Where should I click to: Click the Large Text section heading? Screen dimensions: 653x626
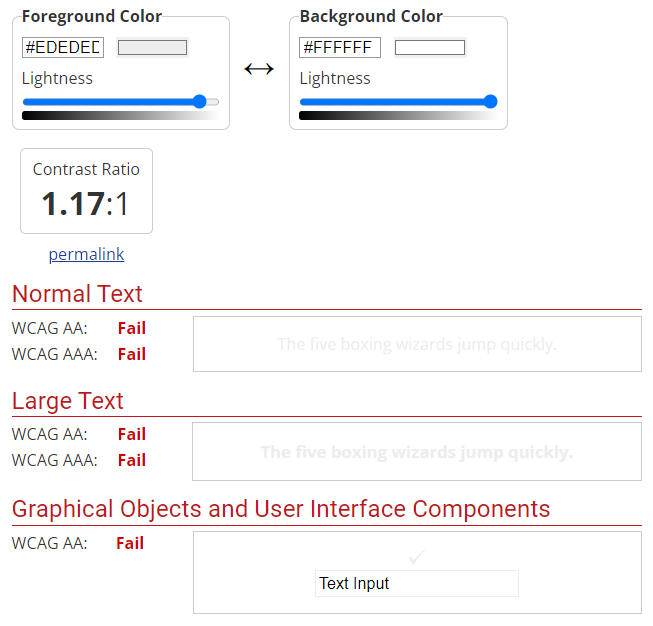pos(68,401)
